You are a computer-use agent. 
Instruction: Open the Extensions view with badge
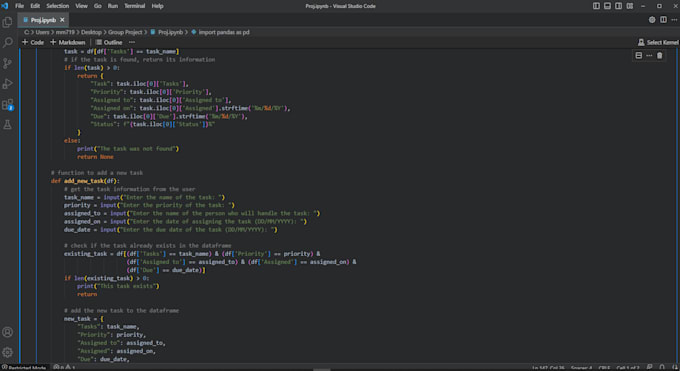coord(7,105)
